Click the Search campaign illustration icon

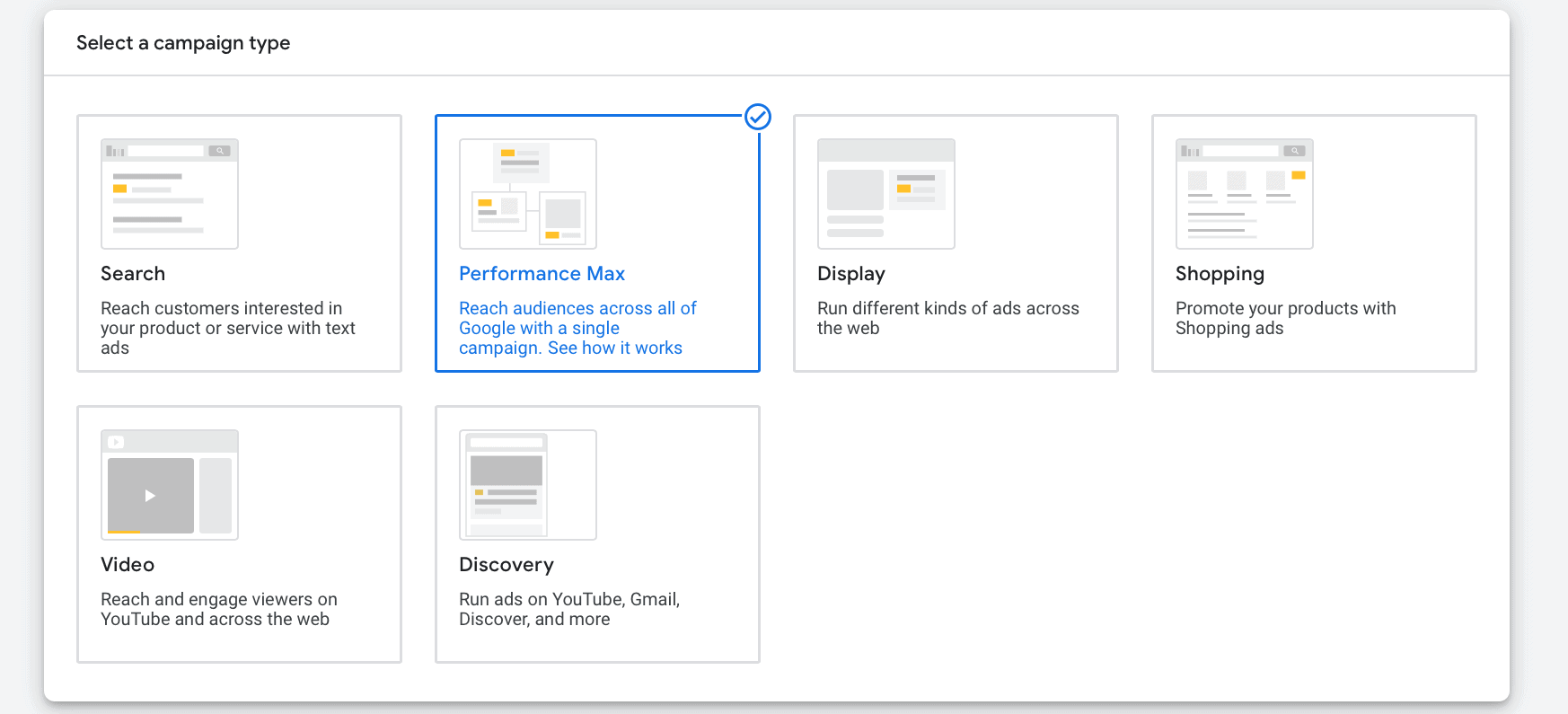pyautogui.click(x=170, y=194)
